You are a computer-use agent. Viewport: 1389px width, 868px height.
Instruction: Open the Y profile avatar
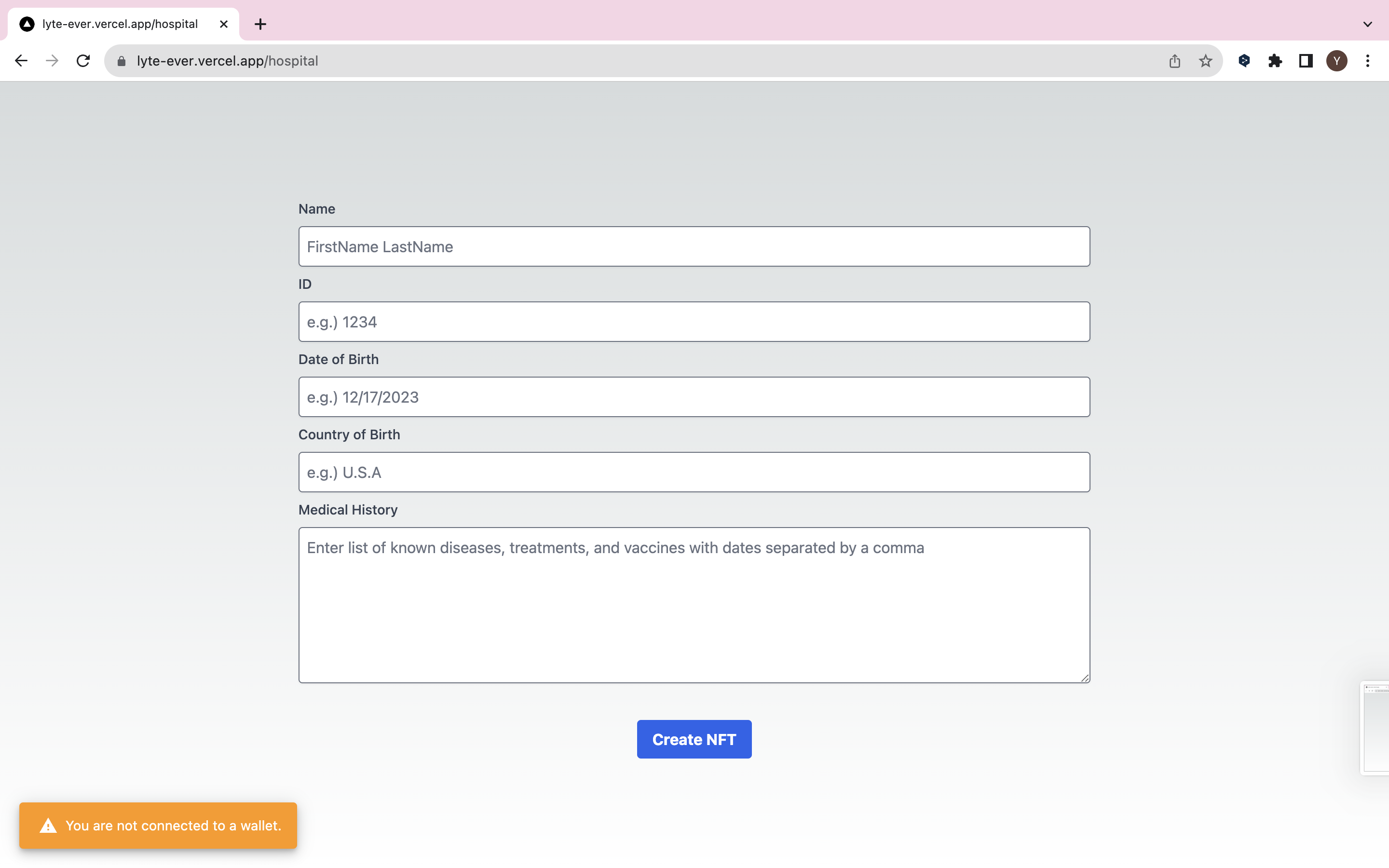coord(1337,61)
